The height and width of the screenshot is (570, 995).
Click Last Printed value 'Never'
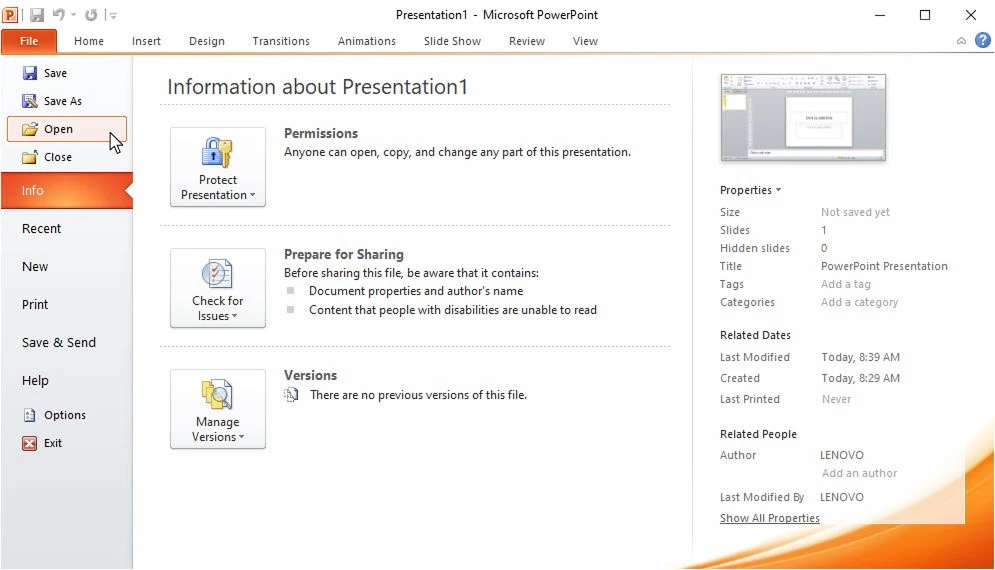tap(836, 399)
